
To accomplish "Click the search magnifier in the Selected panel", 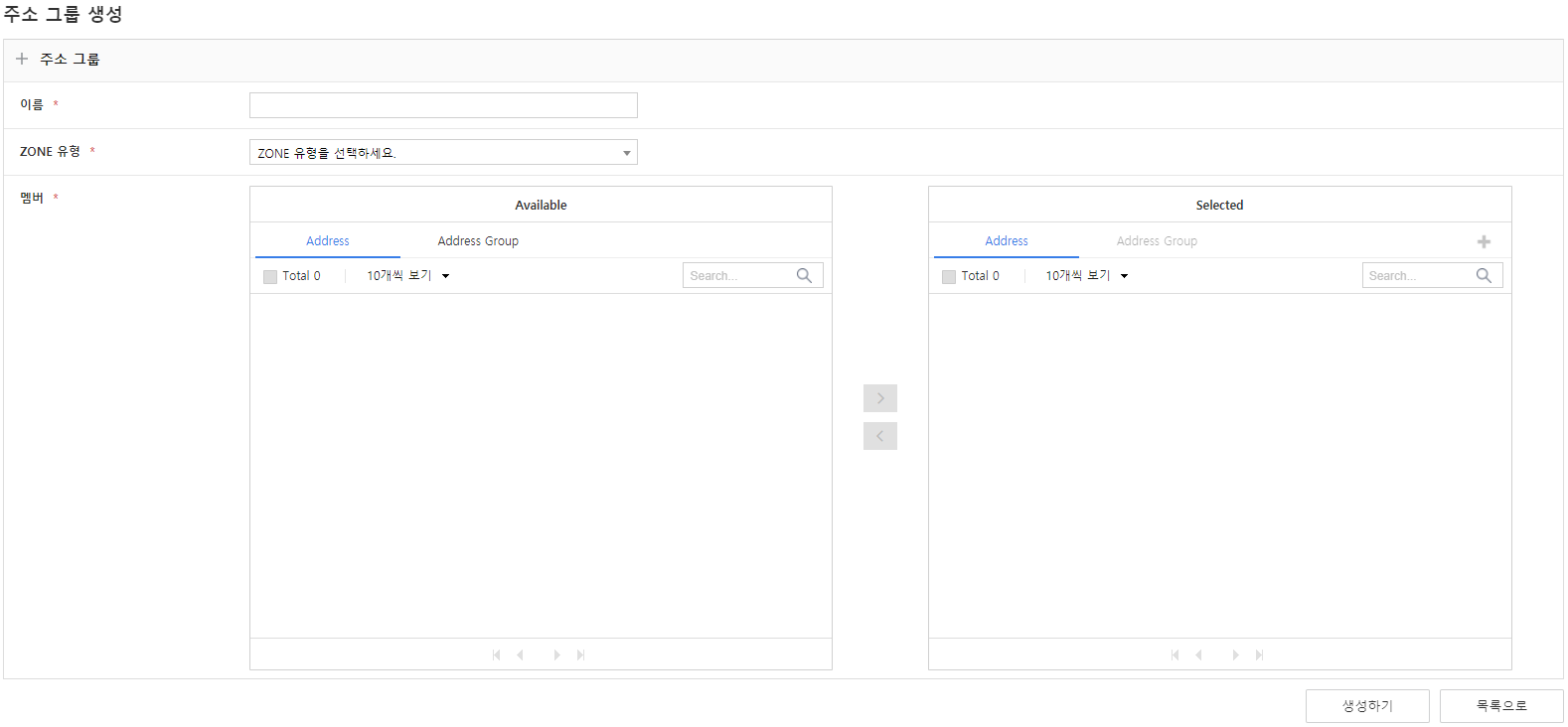I will tap(1484, 275).
